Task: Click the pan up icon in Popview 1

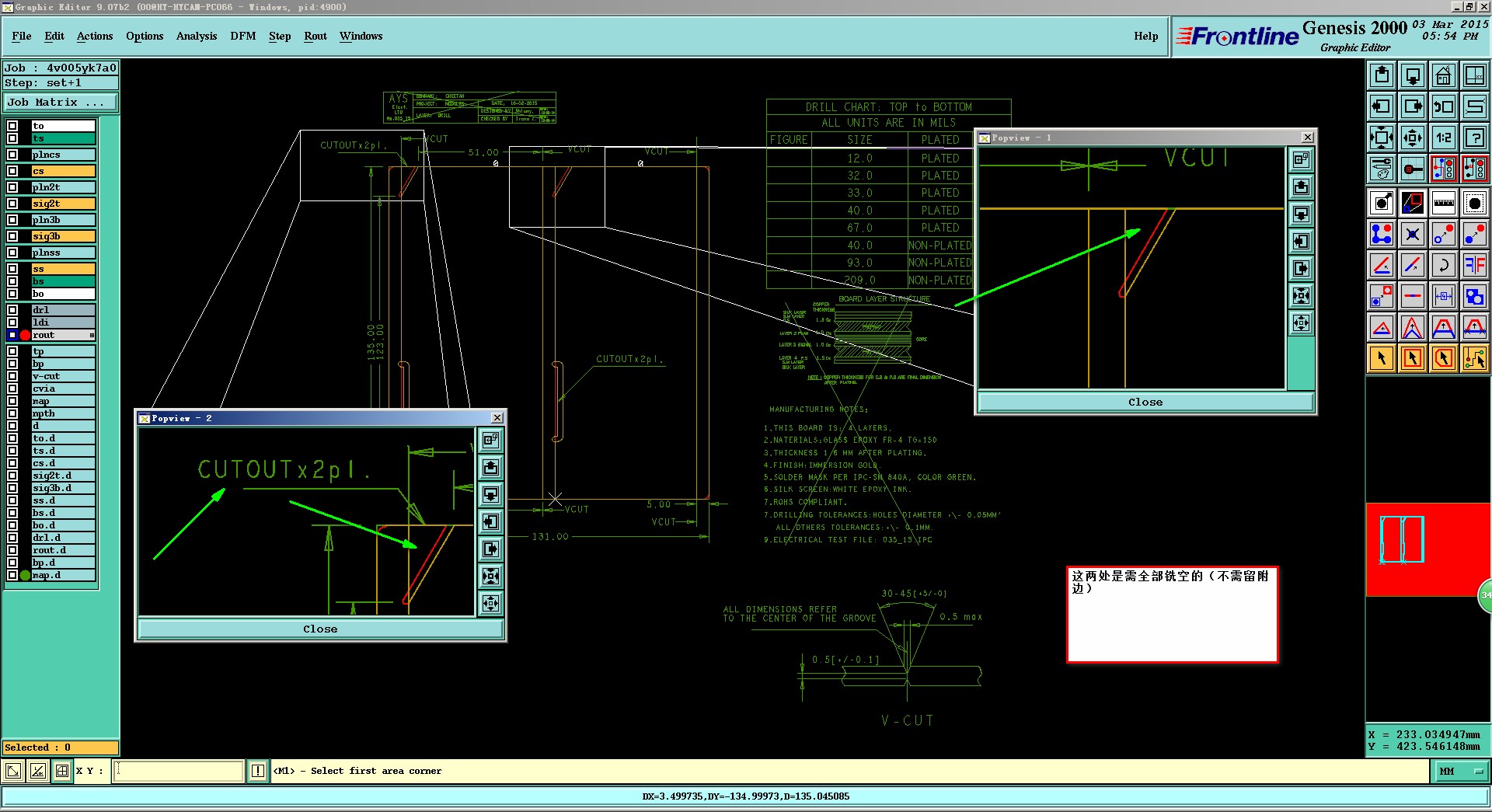Action: [x=1301, y=186]
